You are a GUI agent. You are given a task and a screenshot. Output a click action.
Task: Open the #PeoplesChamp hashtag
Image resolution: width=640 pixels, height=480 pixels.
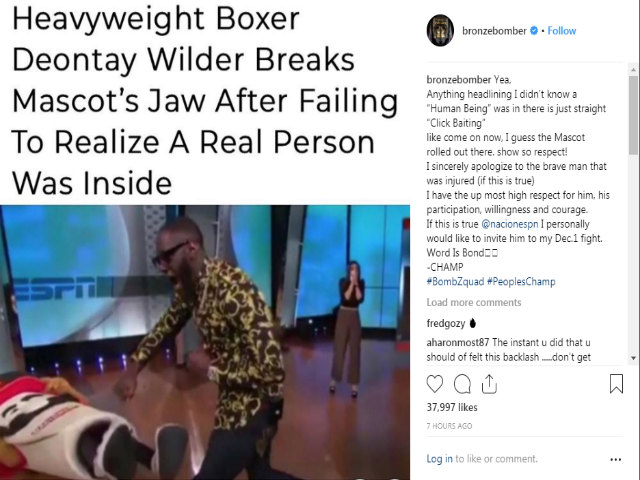point(521,282)
